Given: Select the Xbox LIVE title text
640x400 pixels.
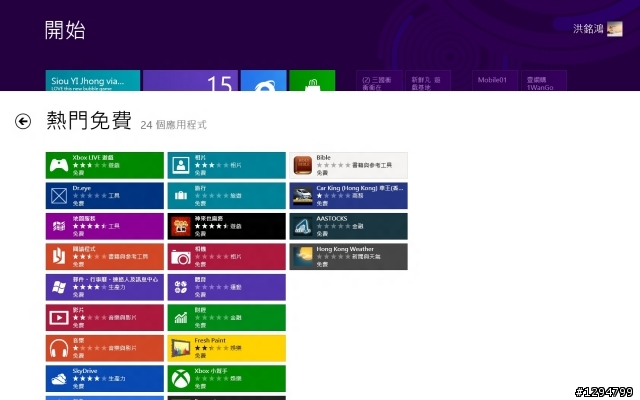Looking at the screenshot, I should tap(93, 158).
